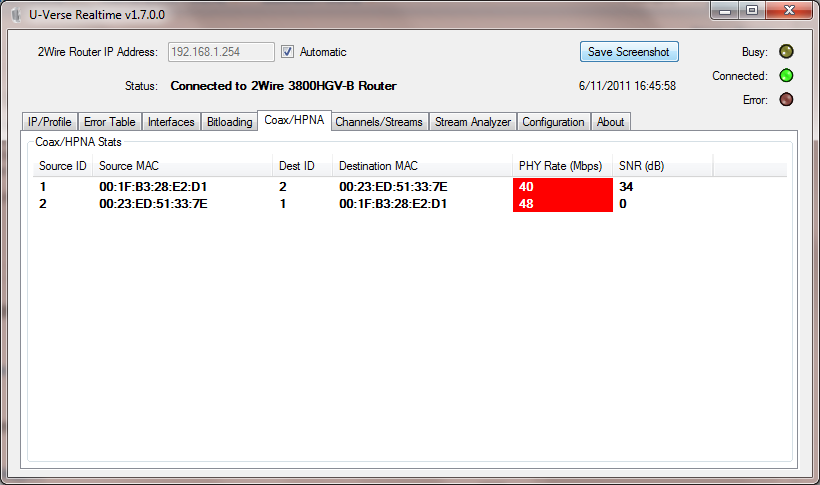Open the Channels/Streams tab
820x485 pixels.
click(379, 122)
